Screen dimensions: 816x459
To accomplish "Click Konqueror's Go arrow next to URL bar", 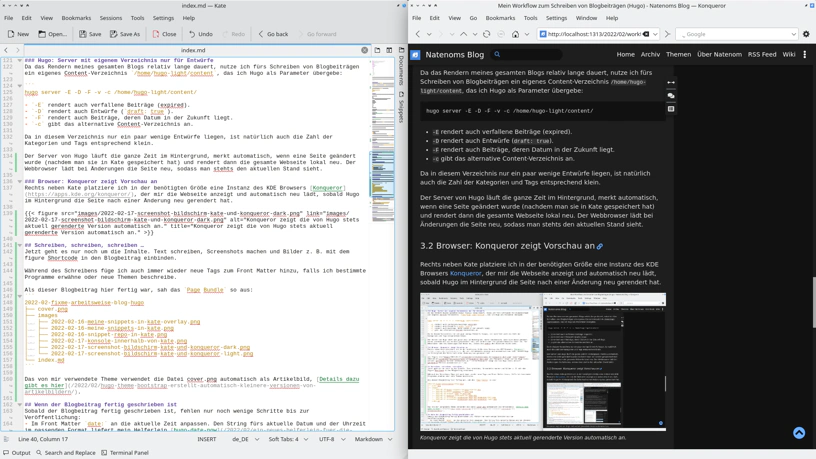I will click(667, 34).
